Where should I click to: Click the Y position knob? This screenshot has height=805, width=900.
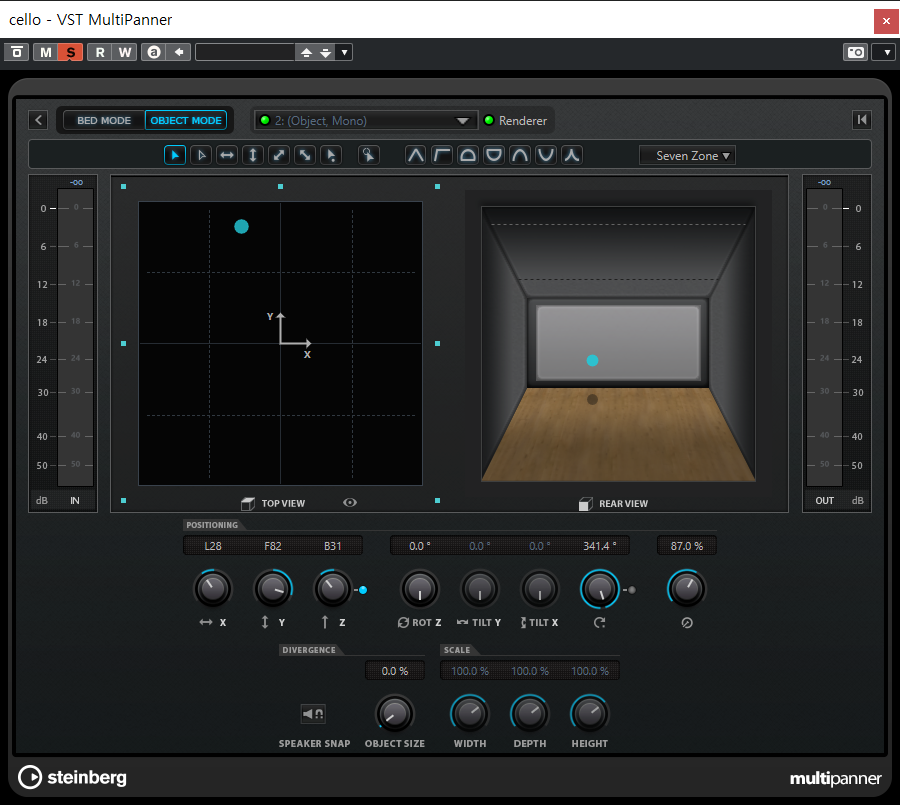[x=273, y=589]
